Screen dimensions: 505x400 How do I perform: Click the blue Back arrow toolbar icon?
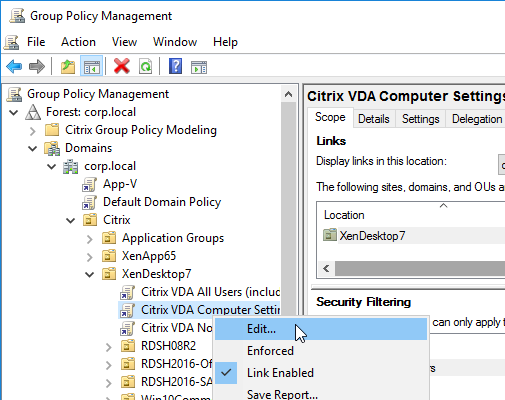pyautogui.click(x=14, y=67)
